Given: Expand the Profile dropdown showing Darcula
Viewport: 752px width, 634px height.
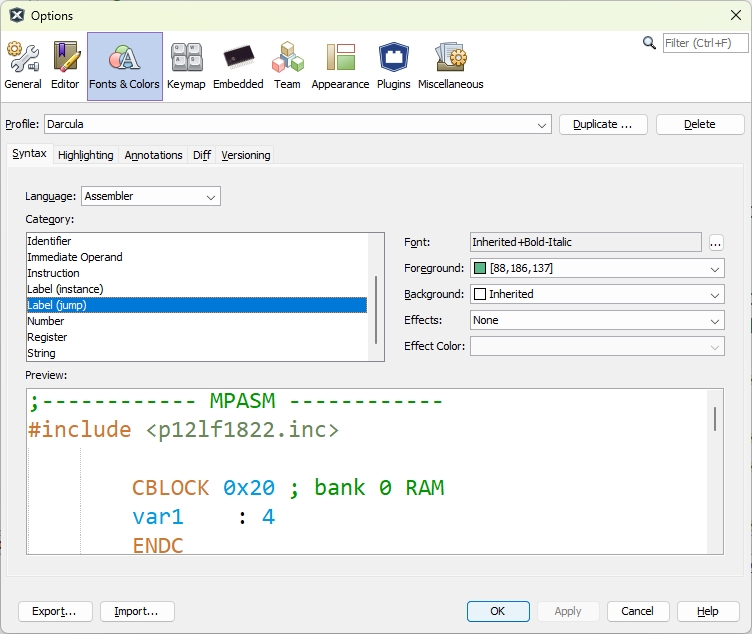Looking at the screenshot, I should tap(298, 124).
